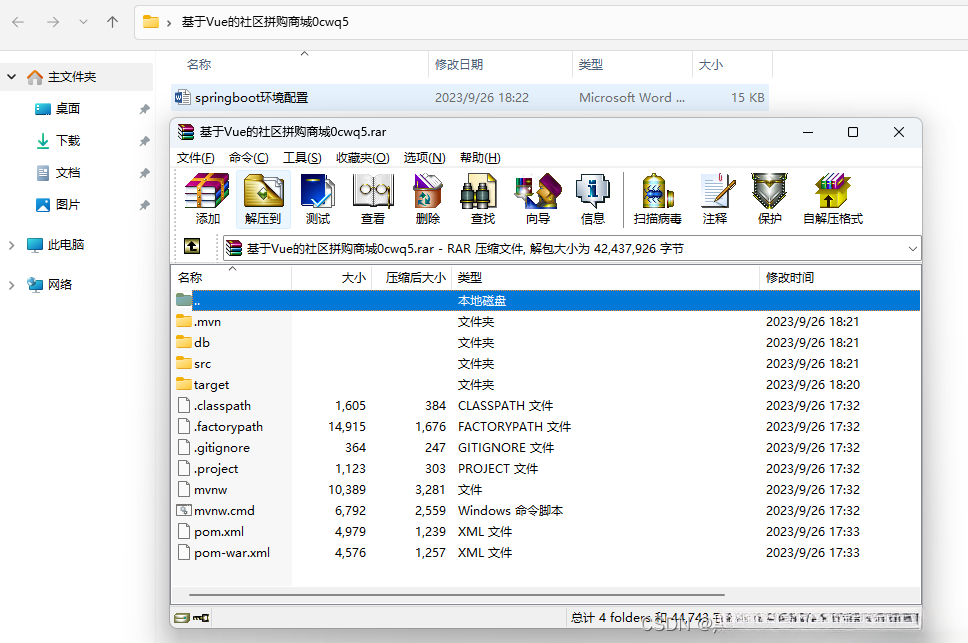The width and height of the screenshot is (968, 643).
Task: Click the Test (测试) archive icon
Action: click(x=318, y=199)
